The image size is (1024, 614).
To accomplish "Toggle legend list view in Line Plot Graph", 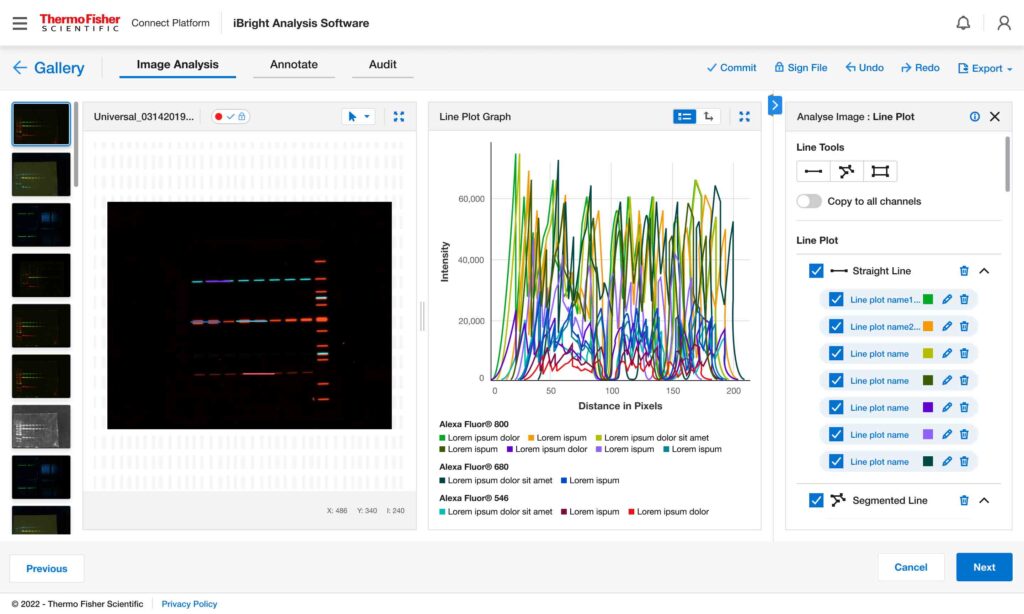I will point(684,116).
